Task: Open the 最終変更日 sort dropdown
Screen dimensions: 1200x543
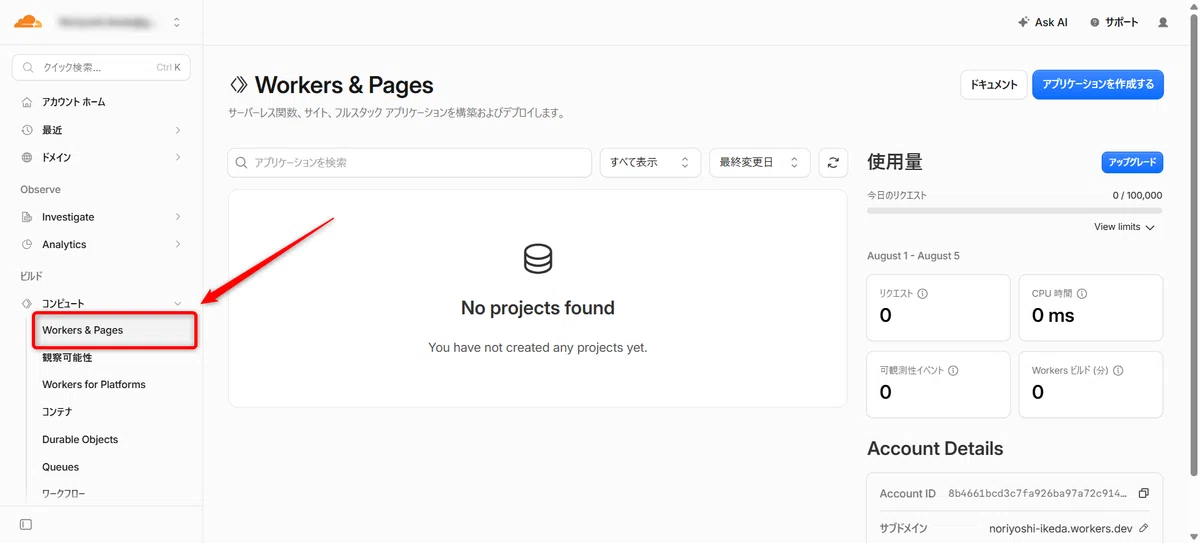Action: [x=760, y=162]
